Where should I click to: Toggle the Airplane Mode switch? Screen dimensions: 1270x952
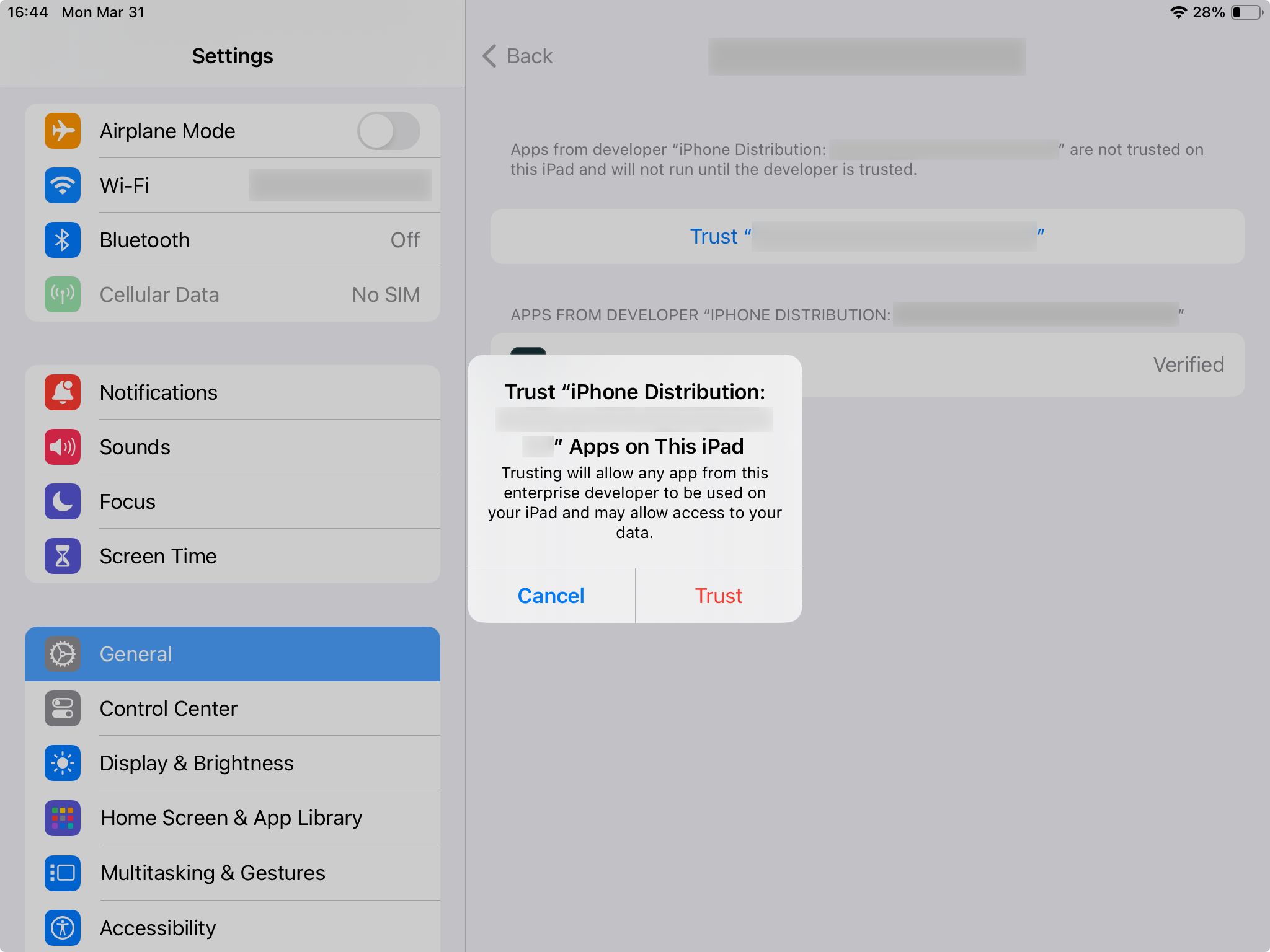(x=389, y=131)
